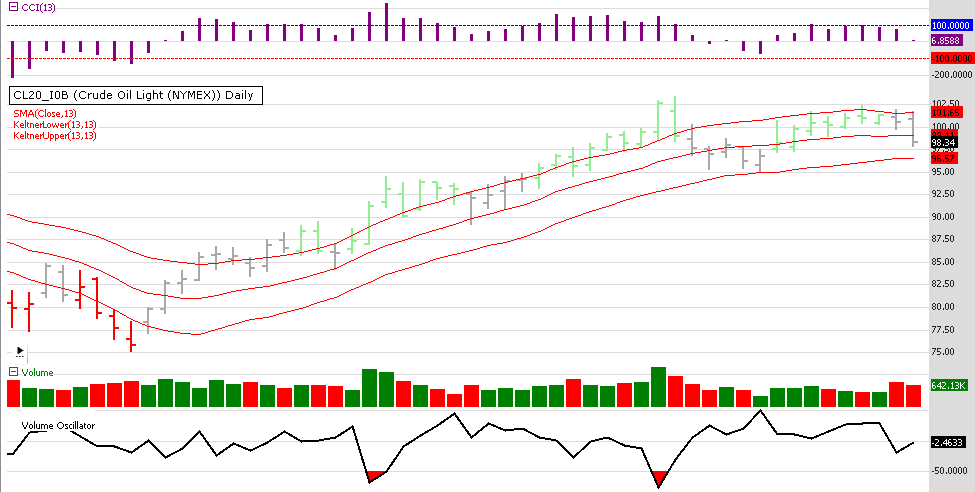The height and width of the screenshot is (492, 975).
Task: Click the CCI(13) pane label text
Action: tap(39, 5)
